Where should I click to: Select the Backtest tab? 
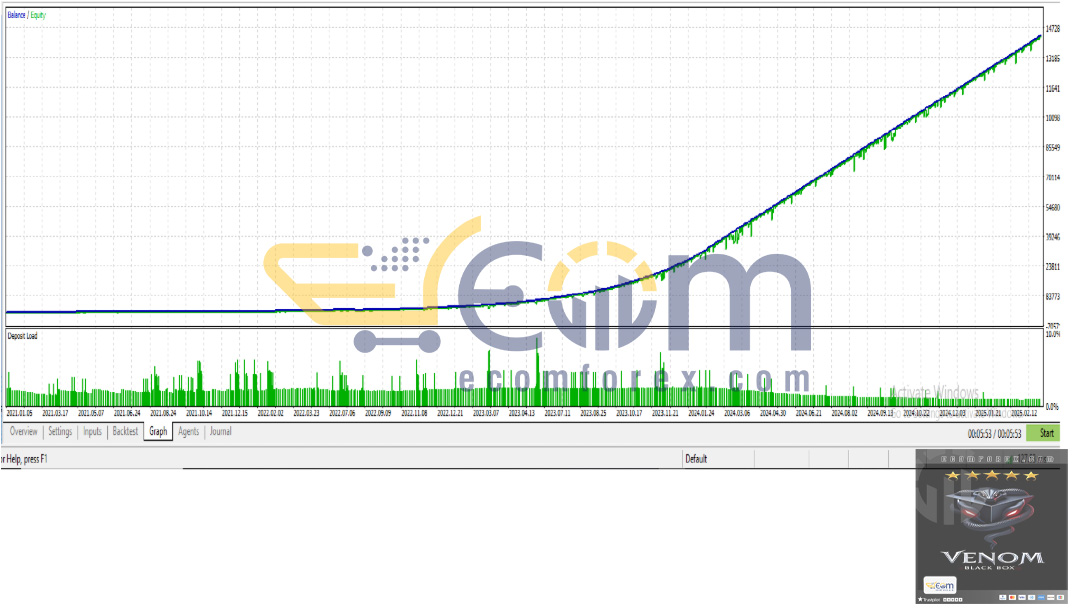pos(125,432)
